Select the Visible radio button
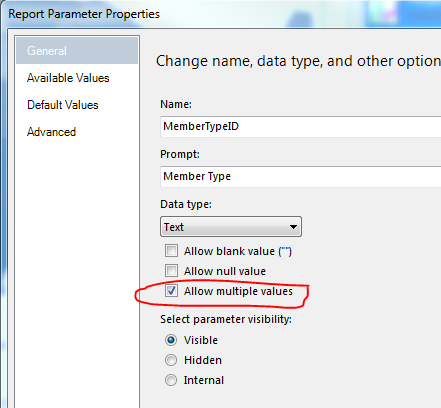Image resolution: width=441 pixels, height=408 pixels. coord(171,340)
